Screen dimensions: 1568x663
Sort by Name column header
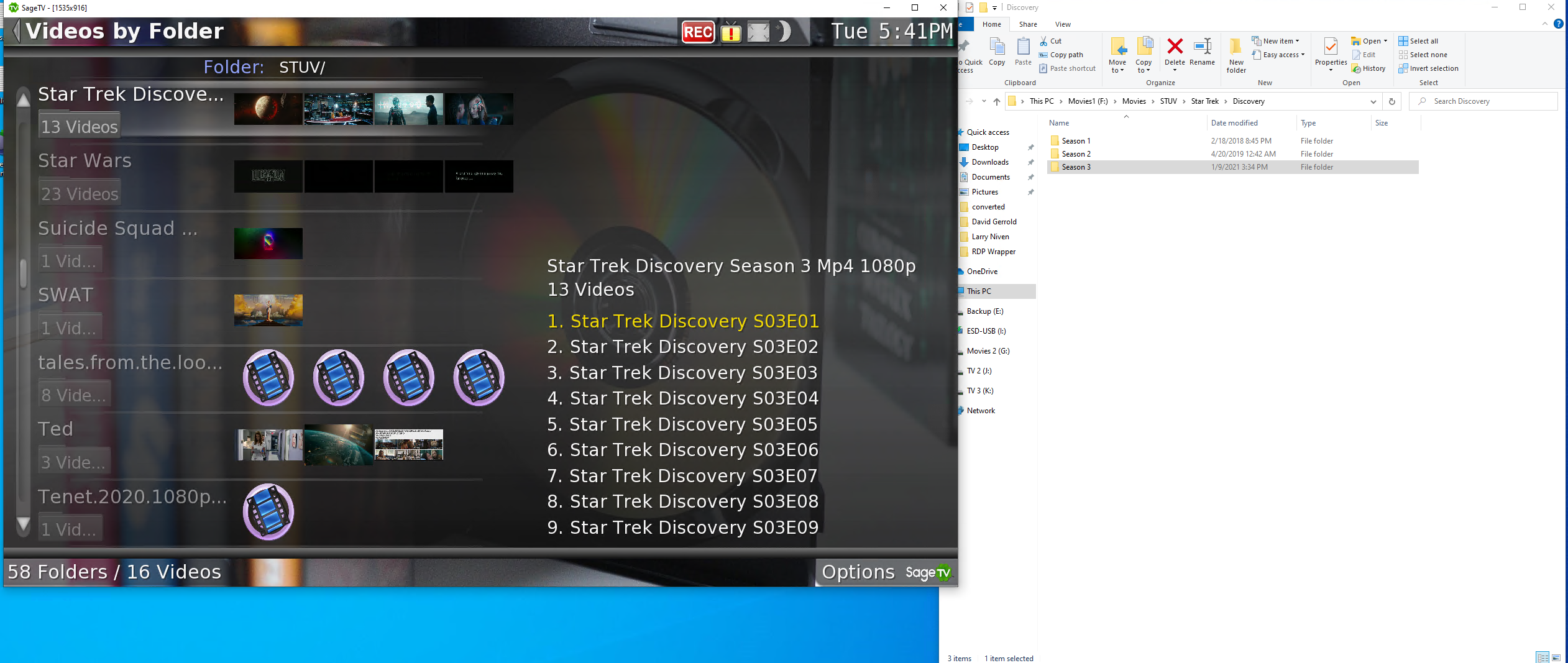(1059, 123)
